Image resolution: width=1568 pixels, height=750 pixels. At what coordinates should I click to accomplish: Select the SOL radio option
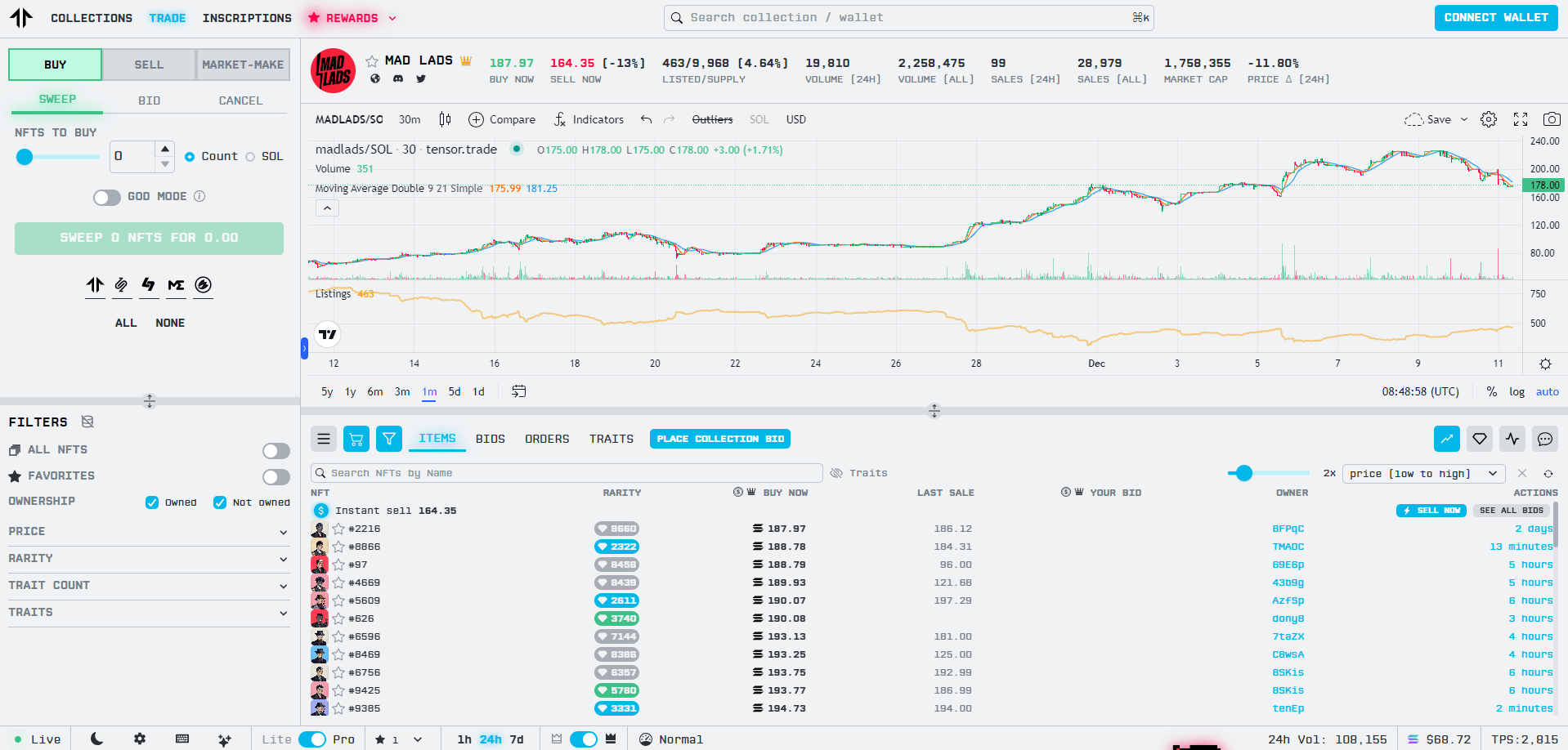coord(250,157)
